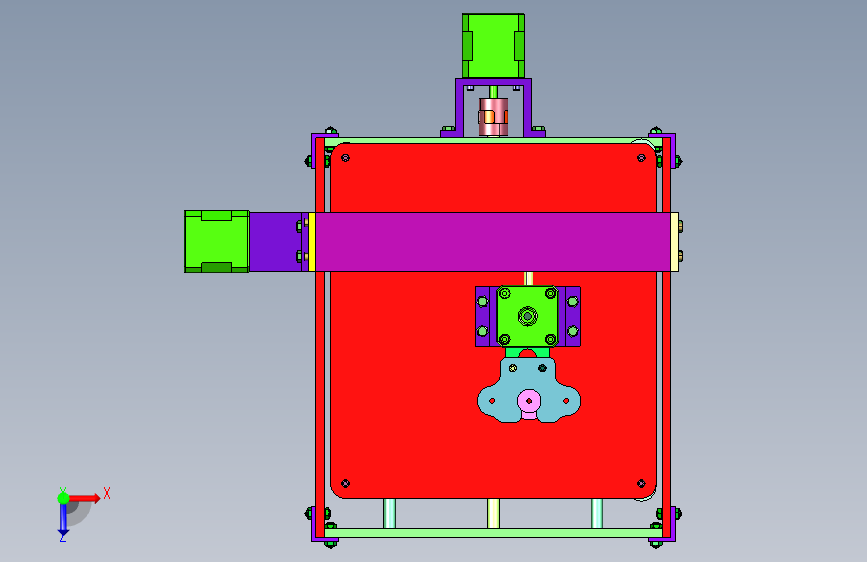Select the middle vertical rod at bottom

coord(493,513)
